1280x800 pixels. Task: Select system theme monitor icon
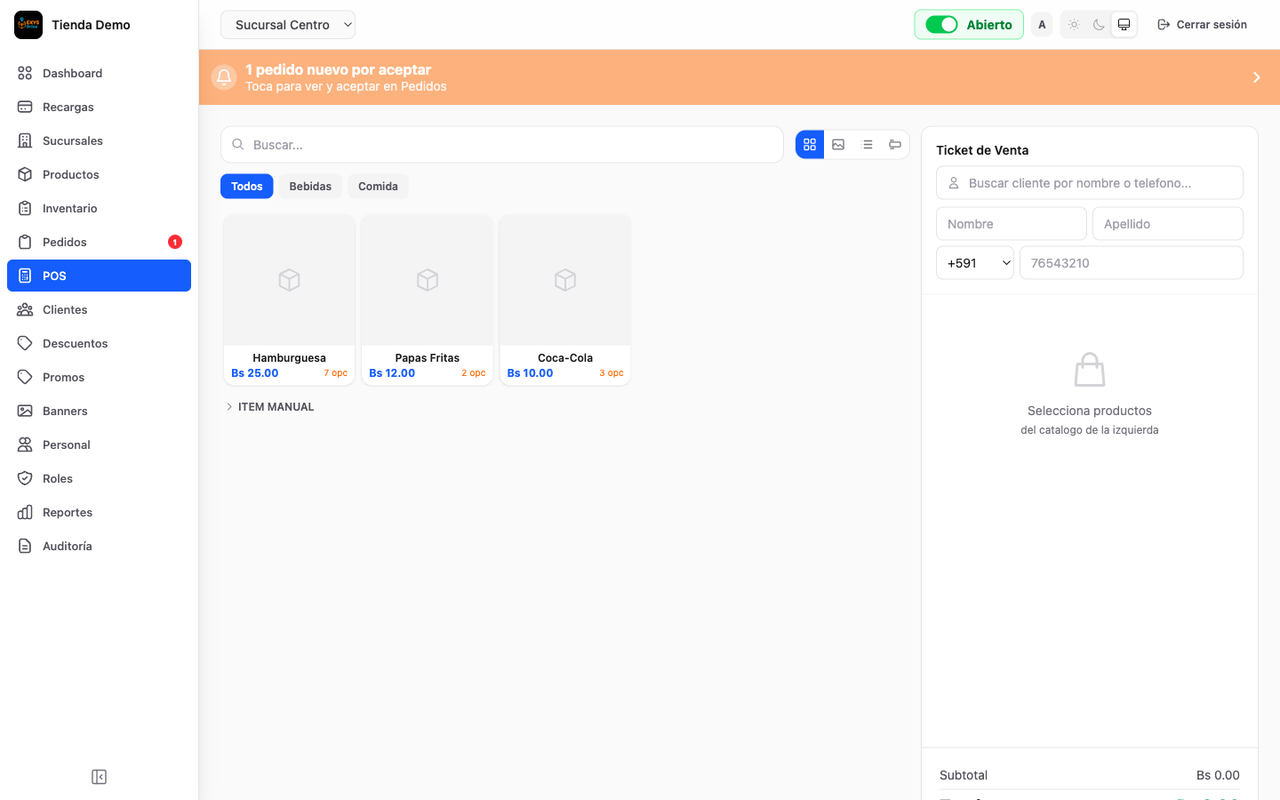[x=1124, y=25]
